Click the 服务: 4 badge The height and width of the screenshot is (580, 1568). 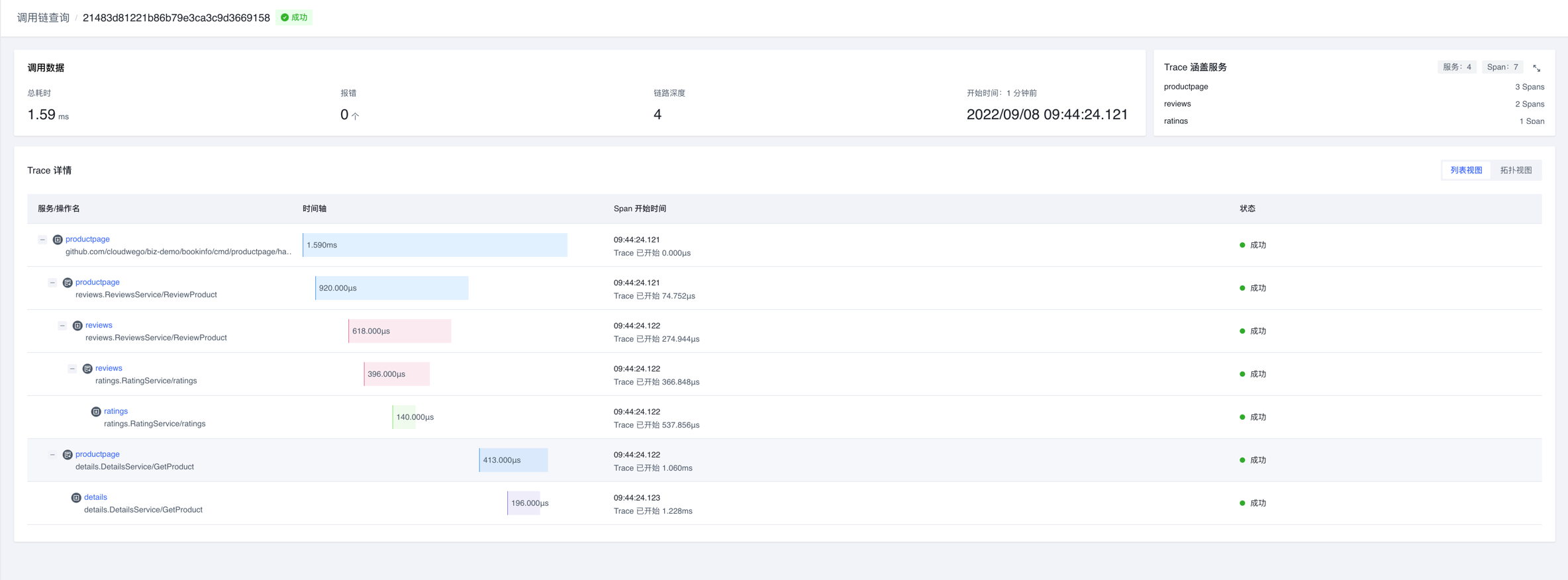(1457, 67)
